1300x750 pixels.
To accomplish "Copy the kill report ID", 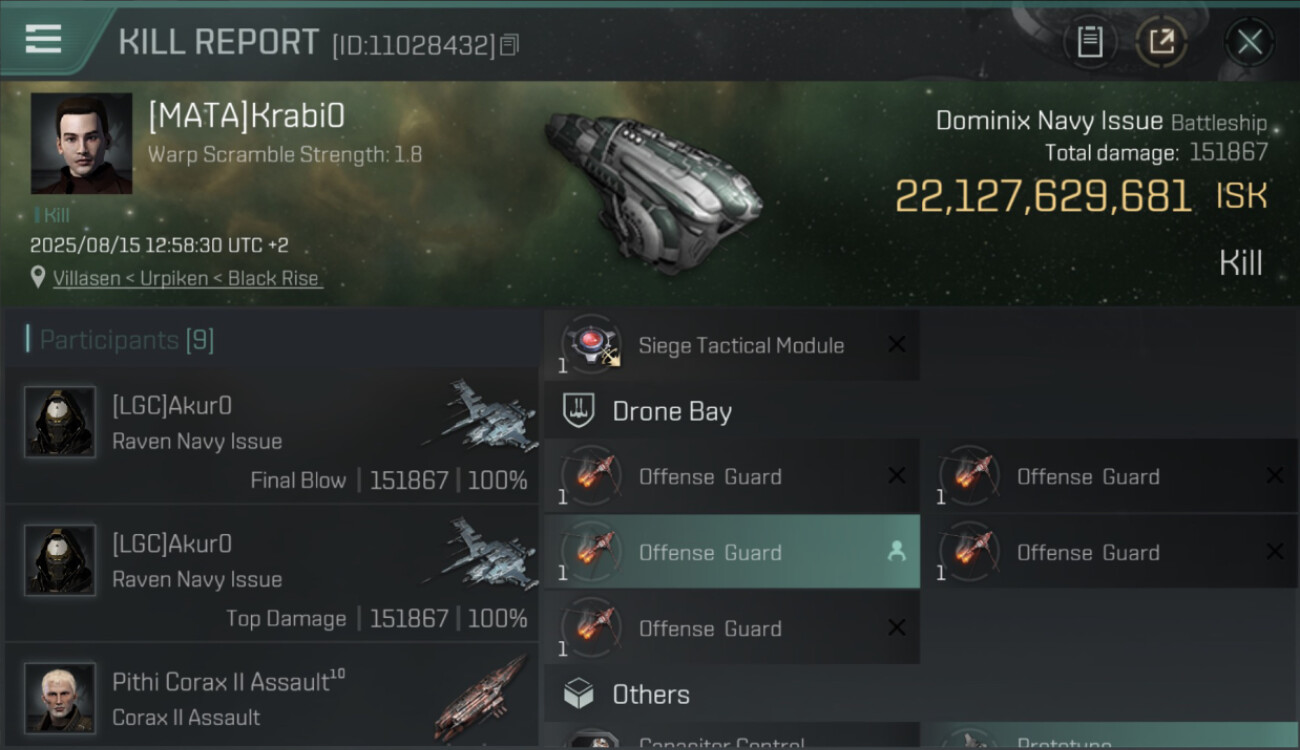I will pyautogui.click(x=510, y=45).
